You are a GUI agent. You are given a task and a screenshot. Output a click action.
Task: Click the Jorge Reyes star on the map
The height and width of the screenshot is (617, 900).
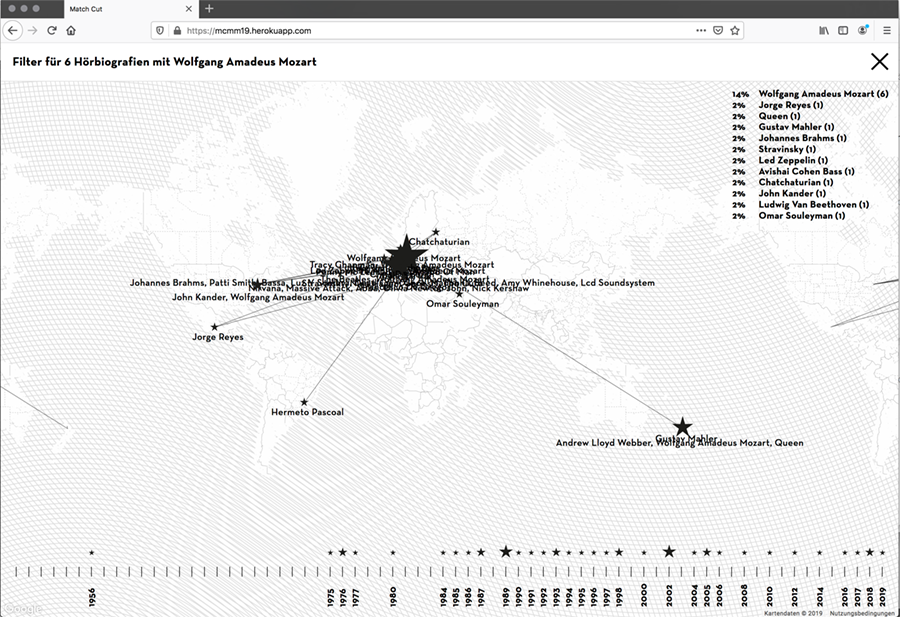214,327
